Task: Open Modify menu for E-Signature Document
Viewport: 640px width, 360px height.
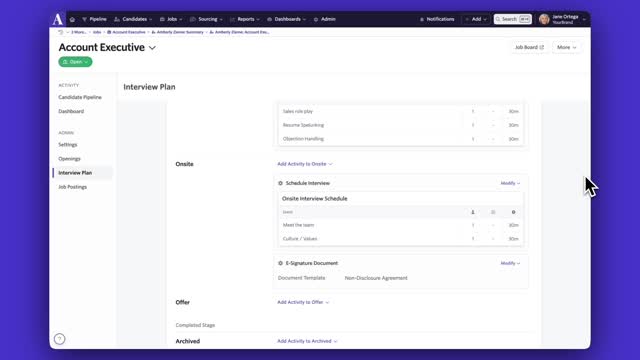Action: click(x=510, y=263)
